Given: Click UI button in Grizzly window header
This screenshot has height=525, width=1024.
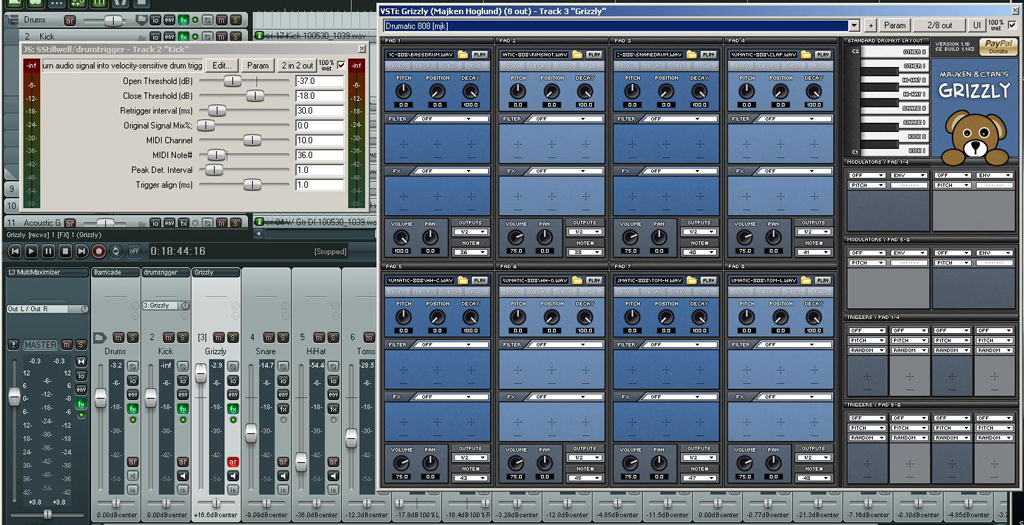Looking at the screenshot, I should click(977, 25).
